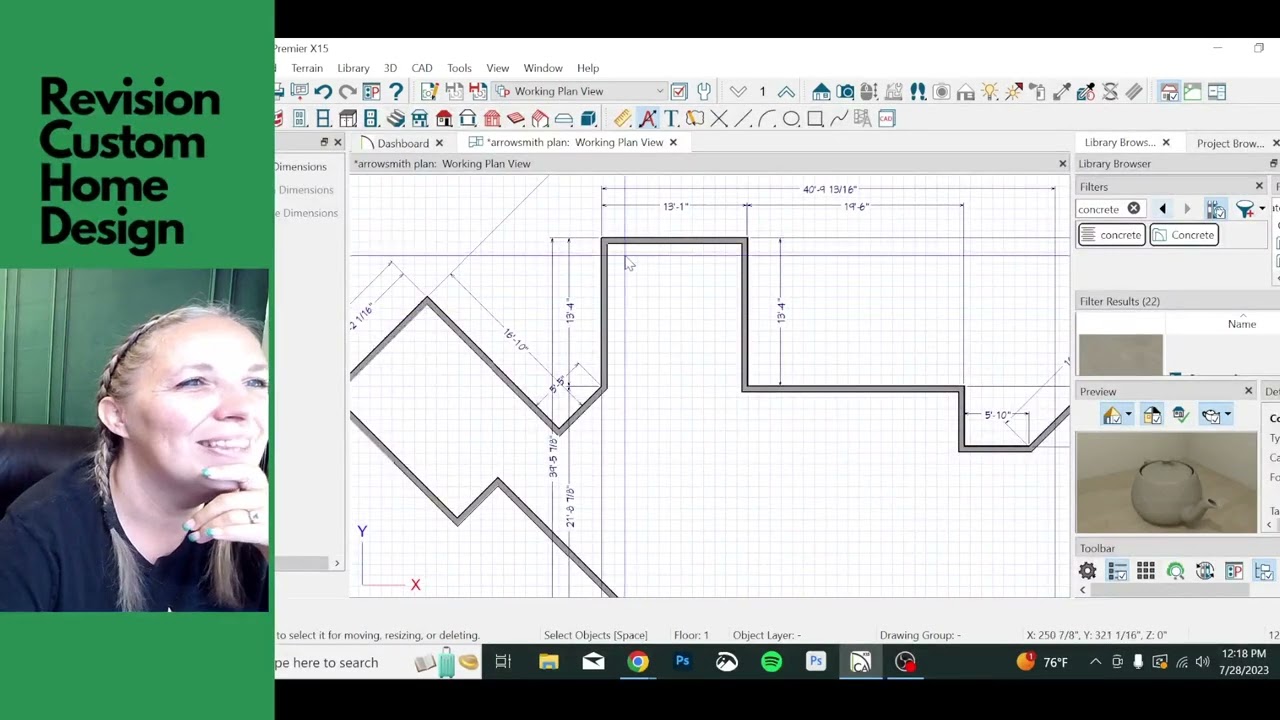
Task: Click the Save Plan View icon
Action: pos(454,91)
